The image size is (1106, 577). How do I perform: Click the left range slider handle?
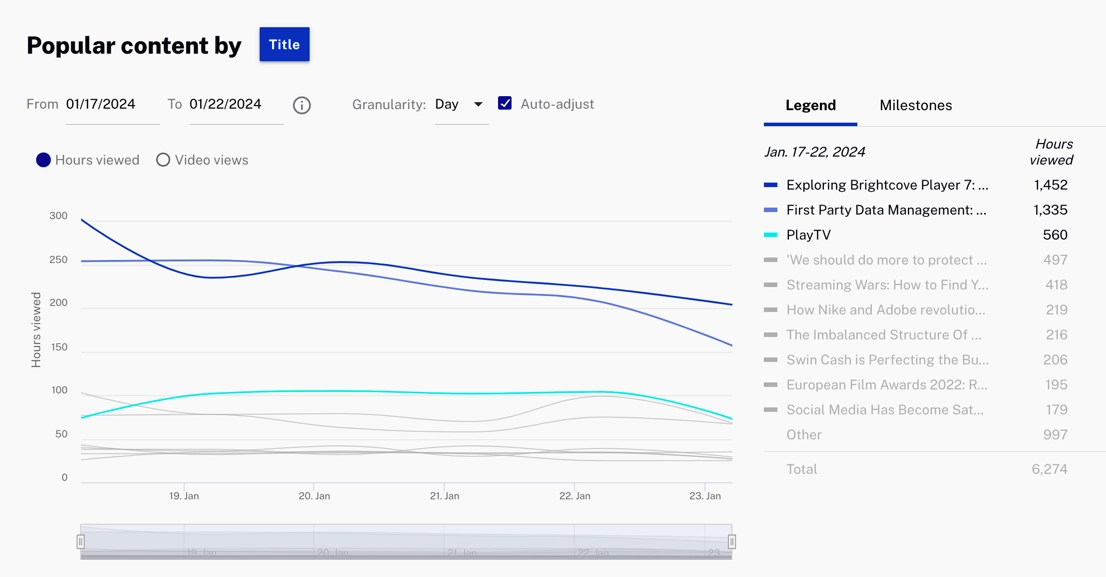[x=81, y=541]
